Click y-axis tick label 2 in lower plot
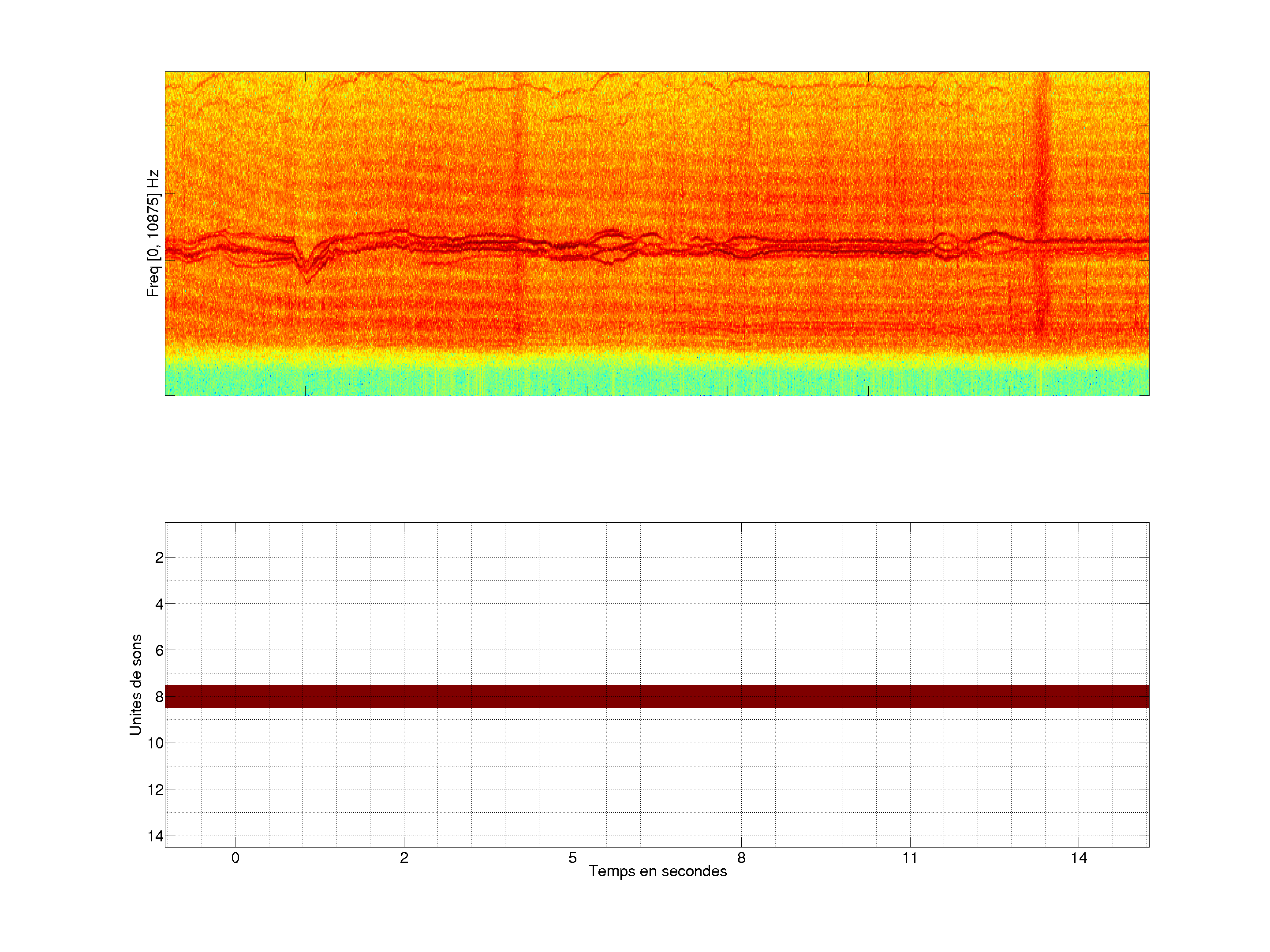 pos(159,558)
